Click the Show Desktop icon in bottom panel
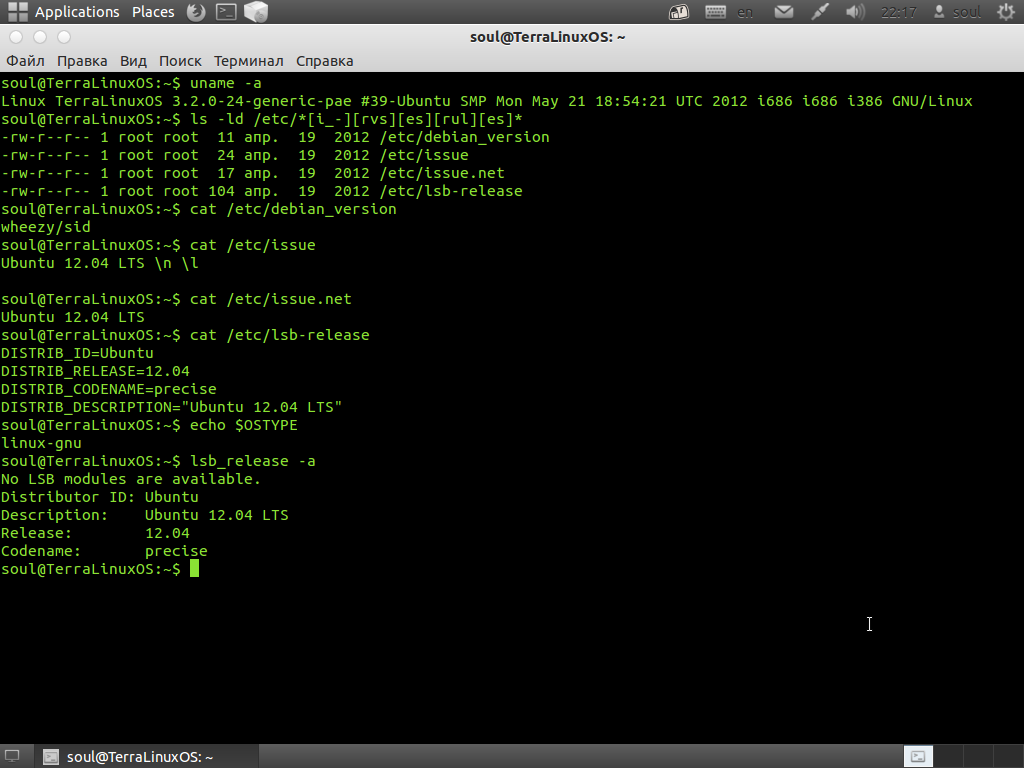 tap(12, 756)
